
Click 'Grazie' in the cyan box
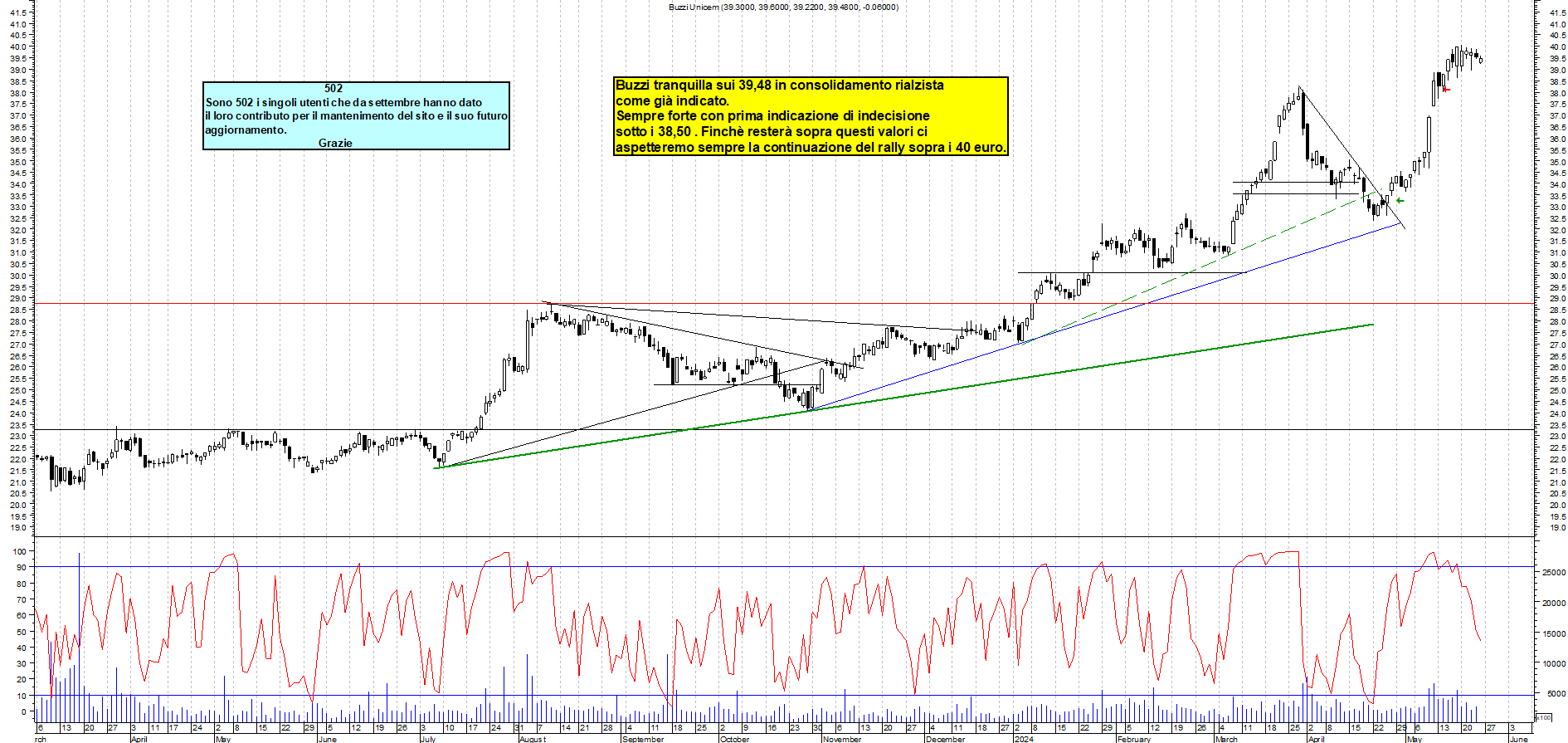pos(335,143)
